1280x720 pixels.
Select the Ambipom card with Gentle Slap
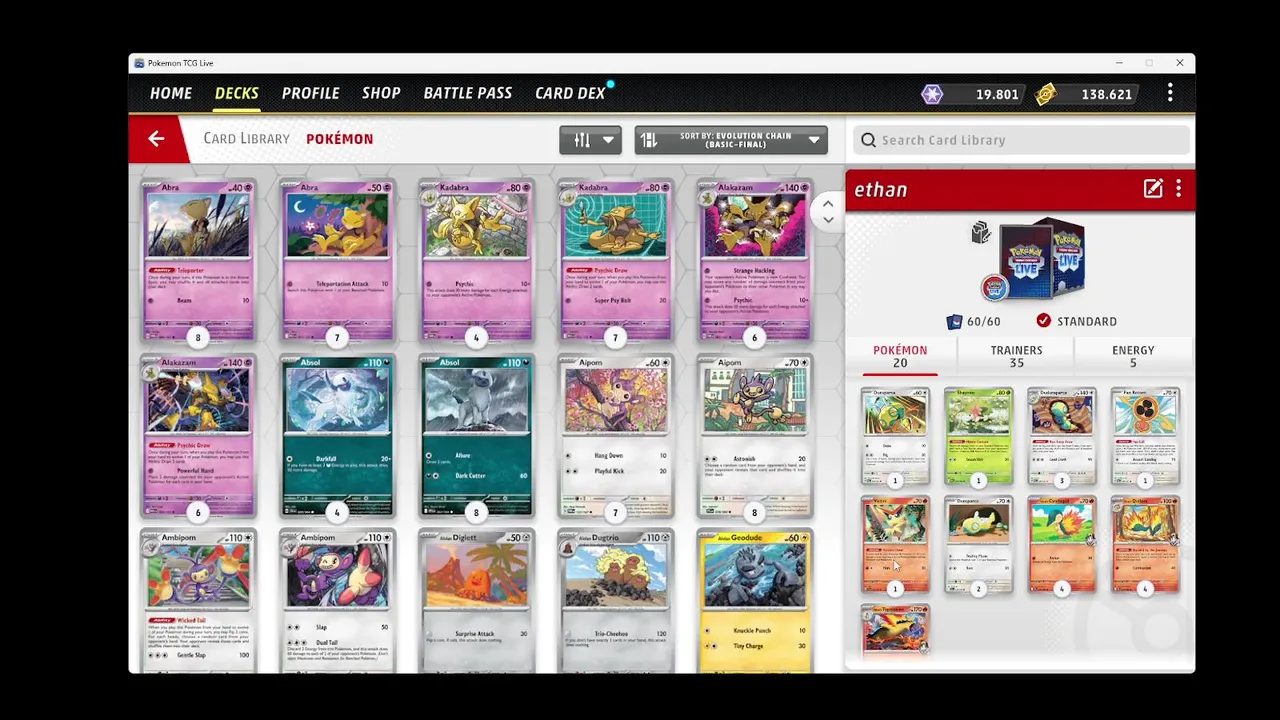198,600
